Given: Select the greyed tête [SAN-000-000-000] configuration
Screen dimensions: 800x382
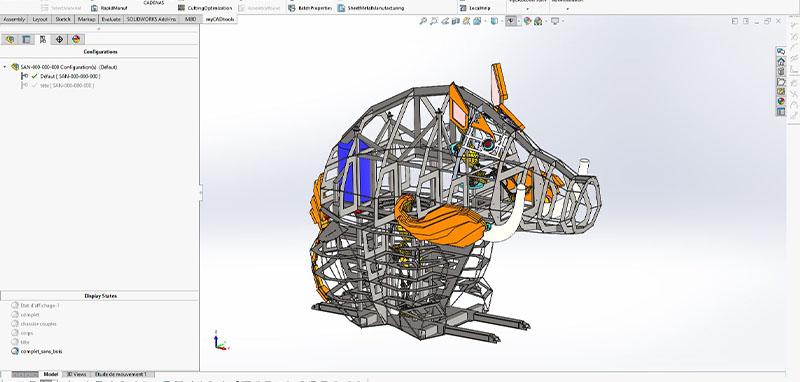Looking at the screenshot, I should tap(66, 86).
